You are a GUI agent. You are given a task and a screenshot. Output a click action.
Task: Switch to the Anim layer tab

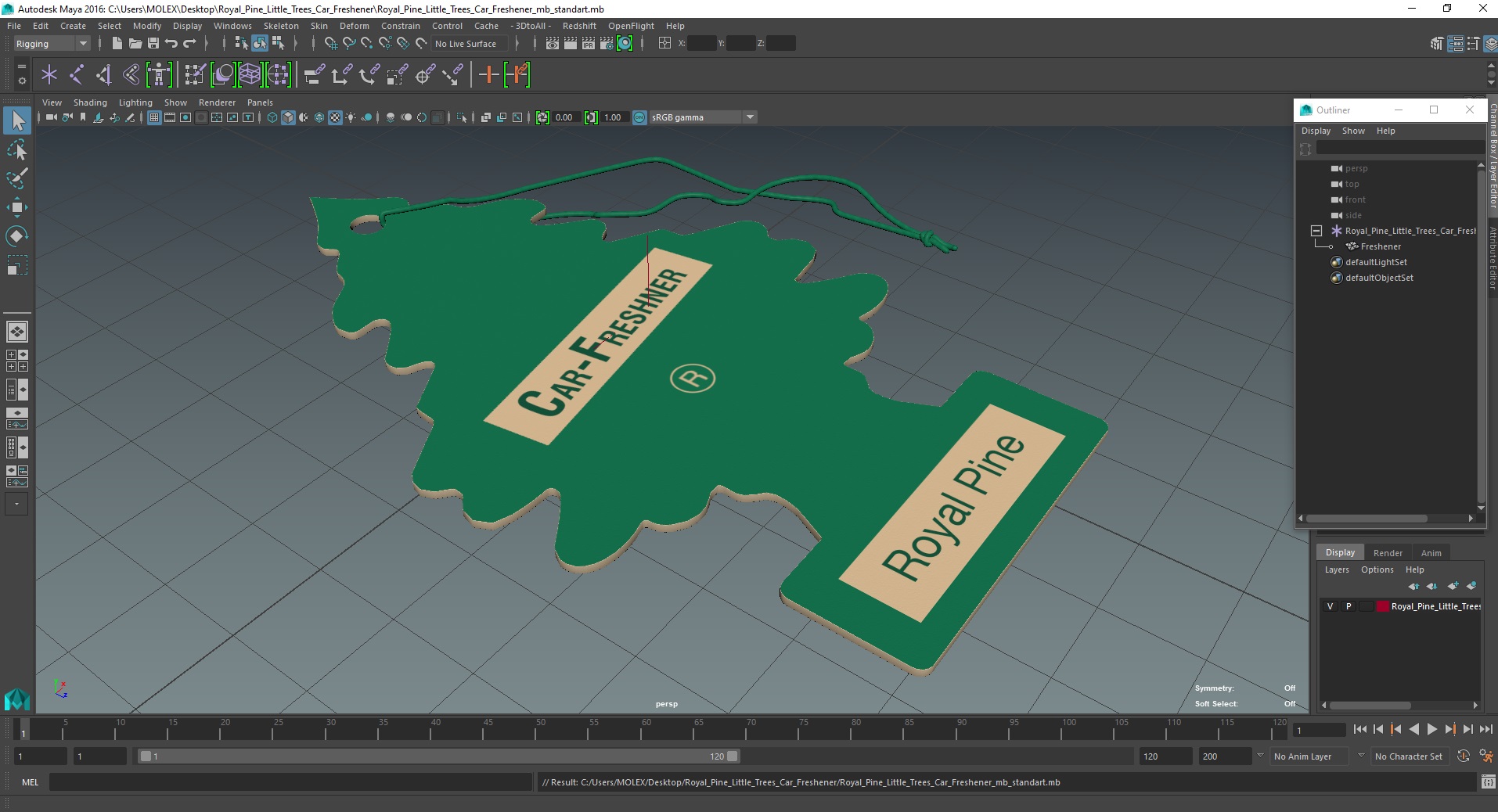(1431, 552)
